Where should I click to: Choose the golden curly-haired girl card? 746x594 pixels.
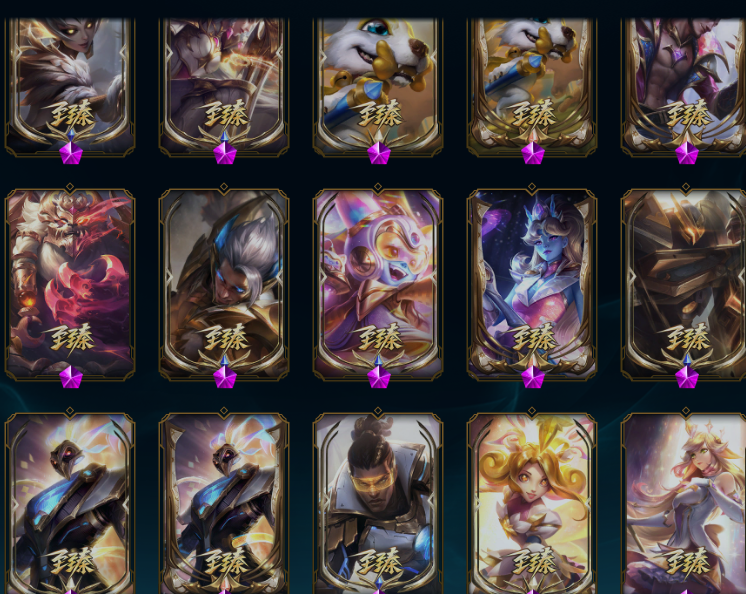(532, 503)
